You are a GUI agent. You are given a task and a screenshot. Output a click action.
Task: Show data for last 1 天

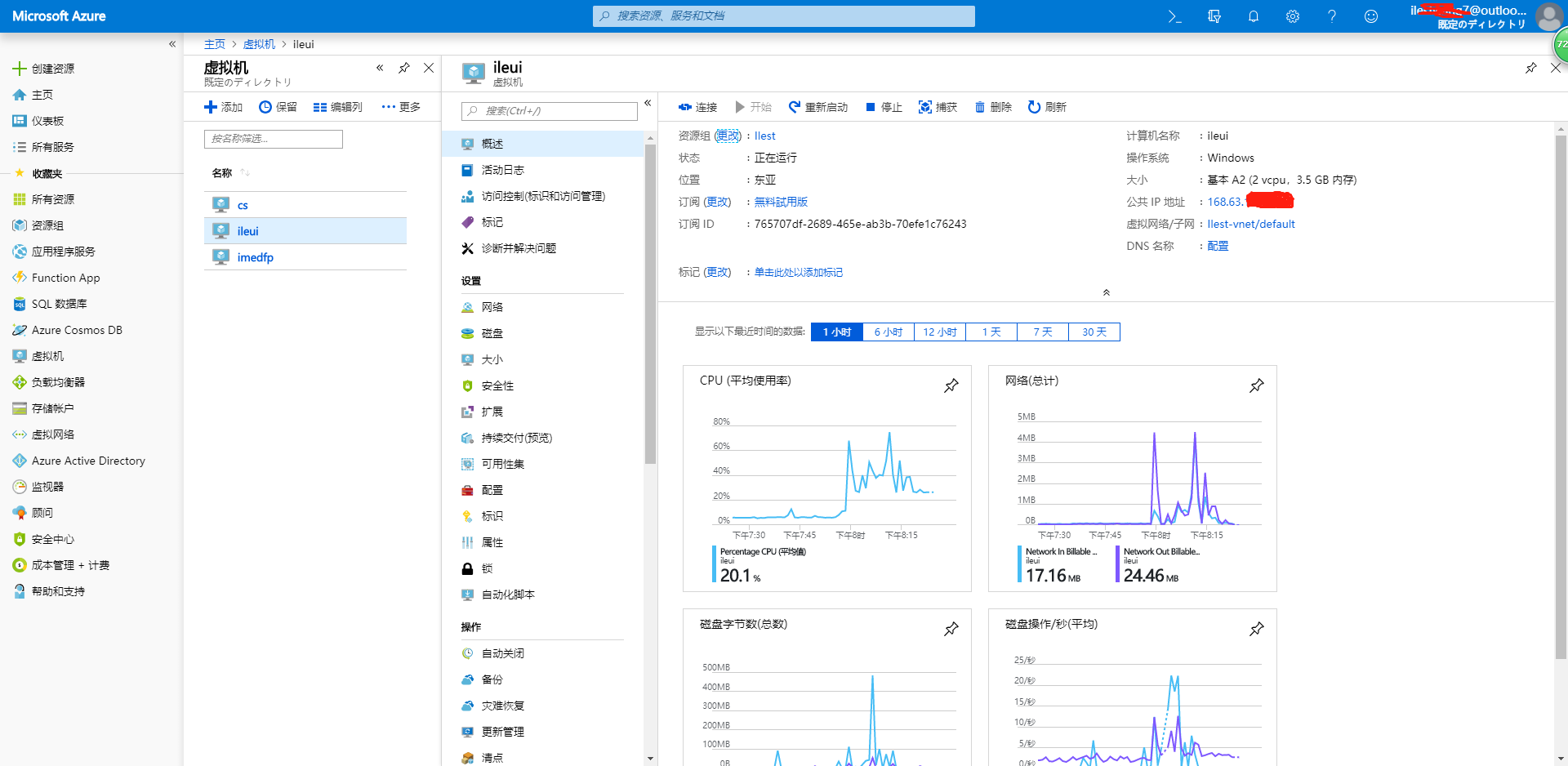pos(991,332)
